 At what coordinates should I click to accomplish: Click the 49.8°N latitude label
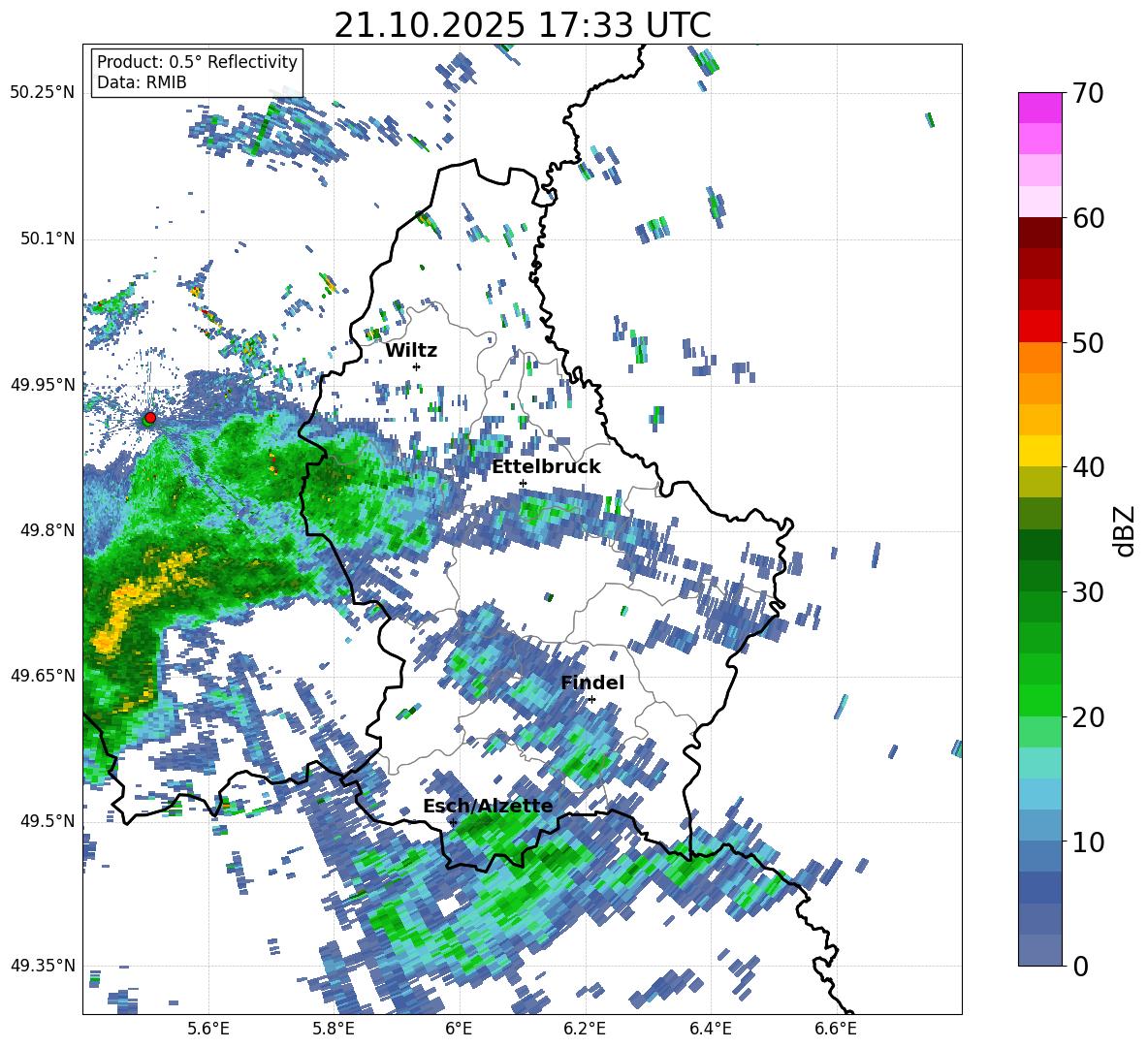point(48,530)
